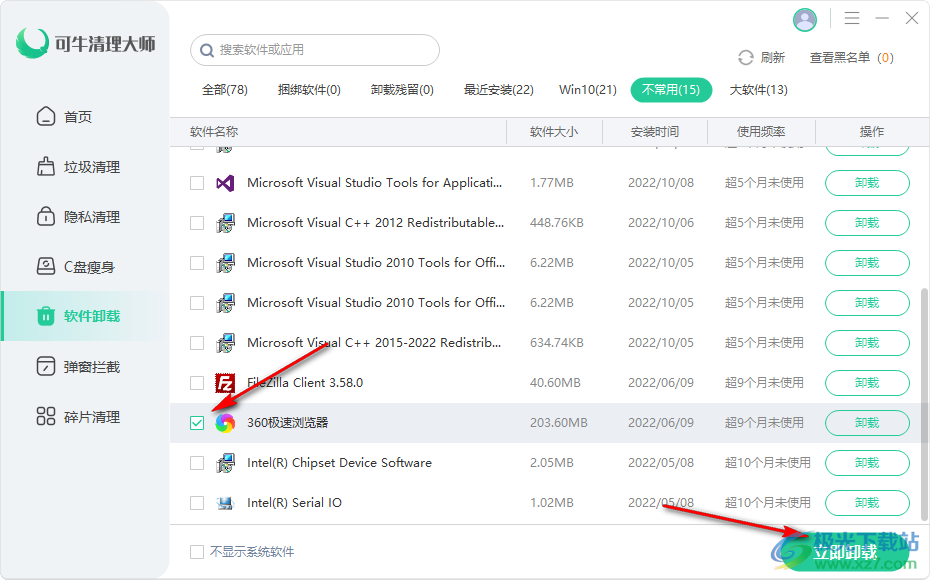Select the 不常用(15) tab
930x580 pixels.
pyautogui.click(x=671, y=90)
